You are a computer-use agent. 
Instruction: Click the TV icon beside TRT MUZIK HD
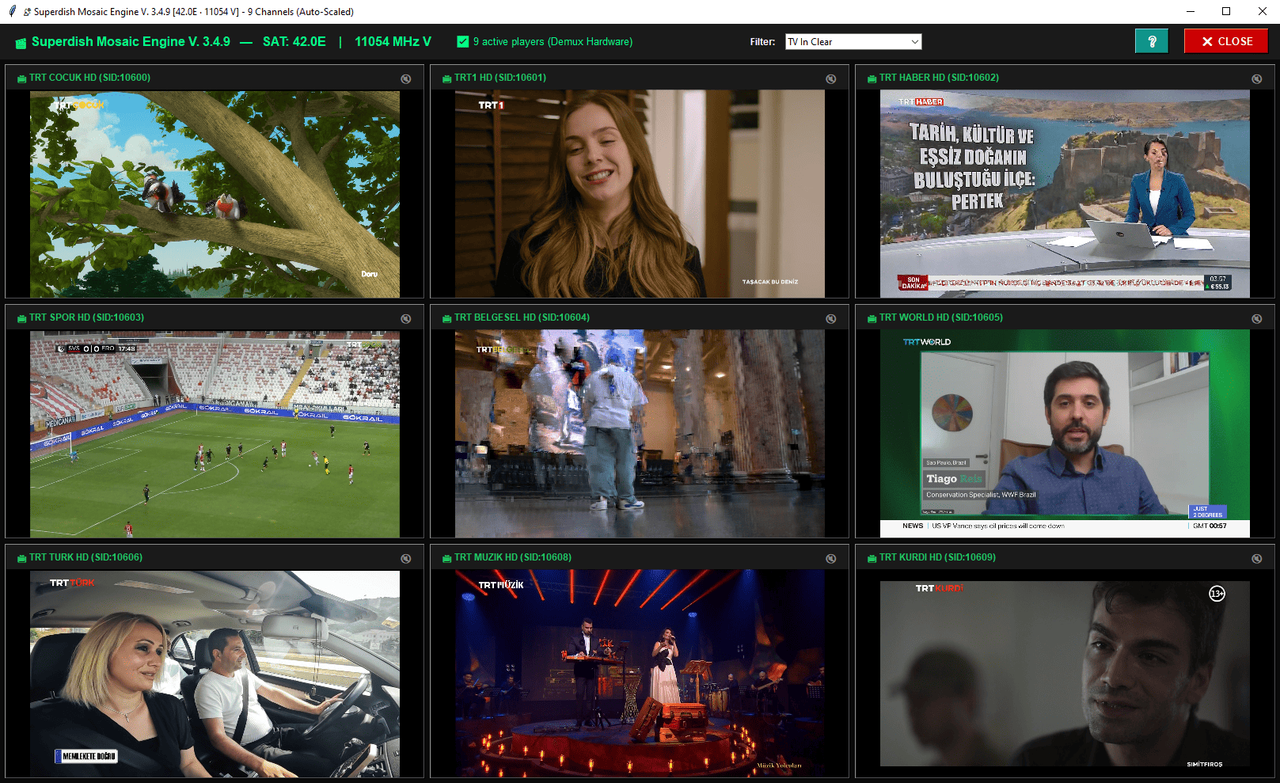tap(445, 558)
